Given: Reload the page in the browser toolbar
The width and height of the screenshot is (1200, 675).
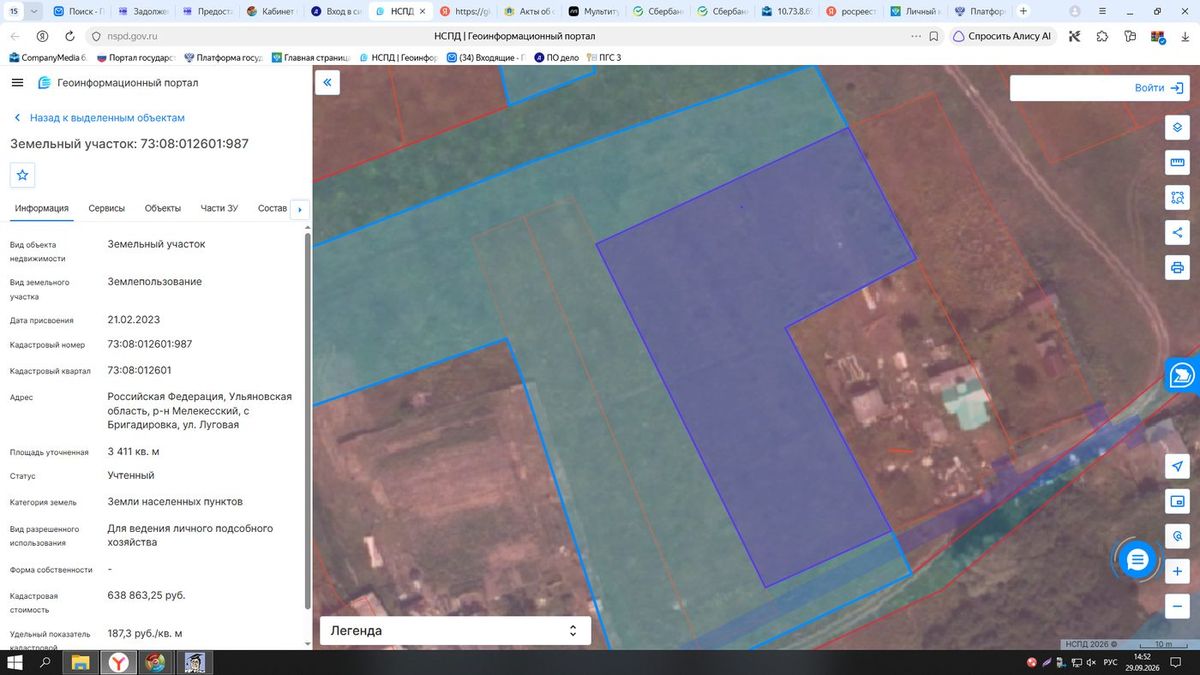Looking at the screenshot, I should (69, 35).
